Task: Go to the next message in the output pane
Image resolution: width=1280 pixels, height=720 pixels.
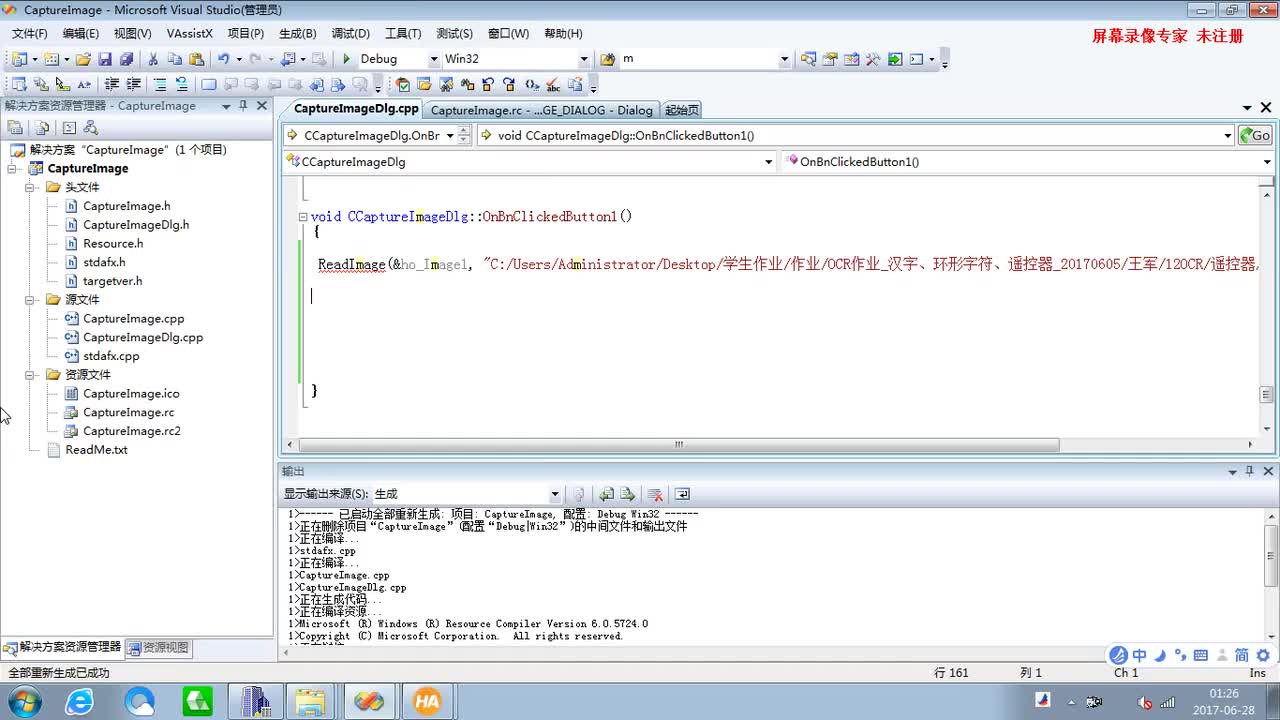Action: click(x=627, y=494)
